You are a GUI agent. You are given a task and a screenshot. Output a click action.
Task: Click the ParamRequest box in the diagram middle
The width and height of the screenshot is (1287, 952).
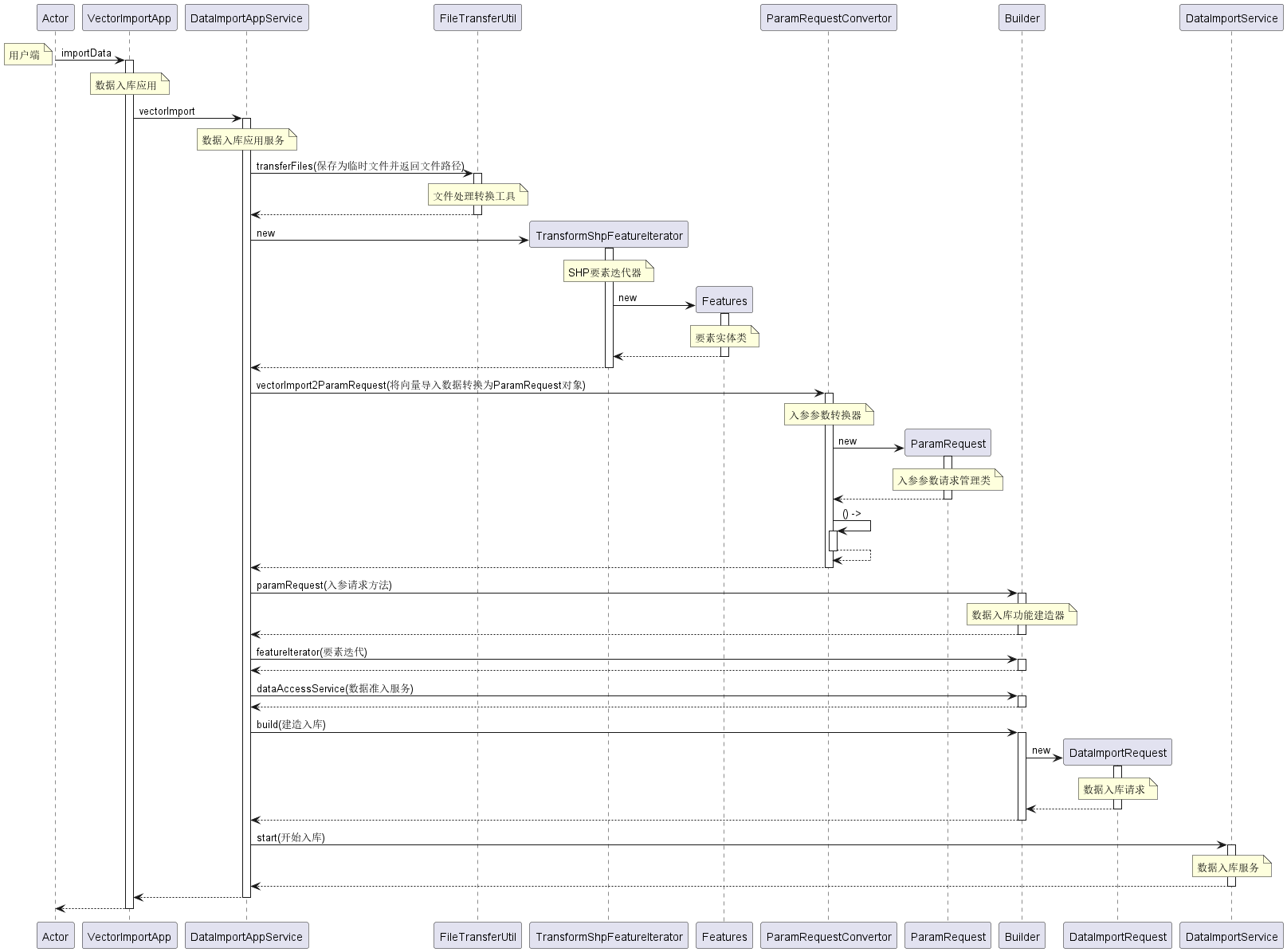(x=948, y=443)
